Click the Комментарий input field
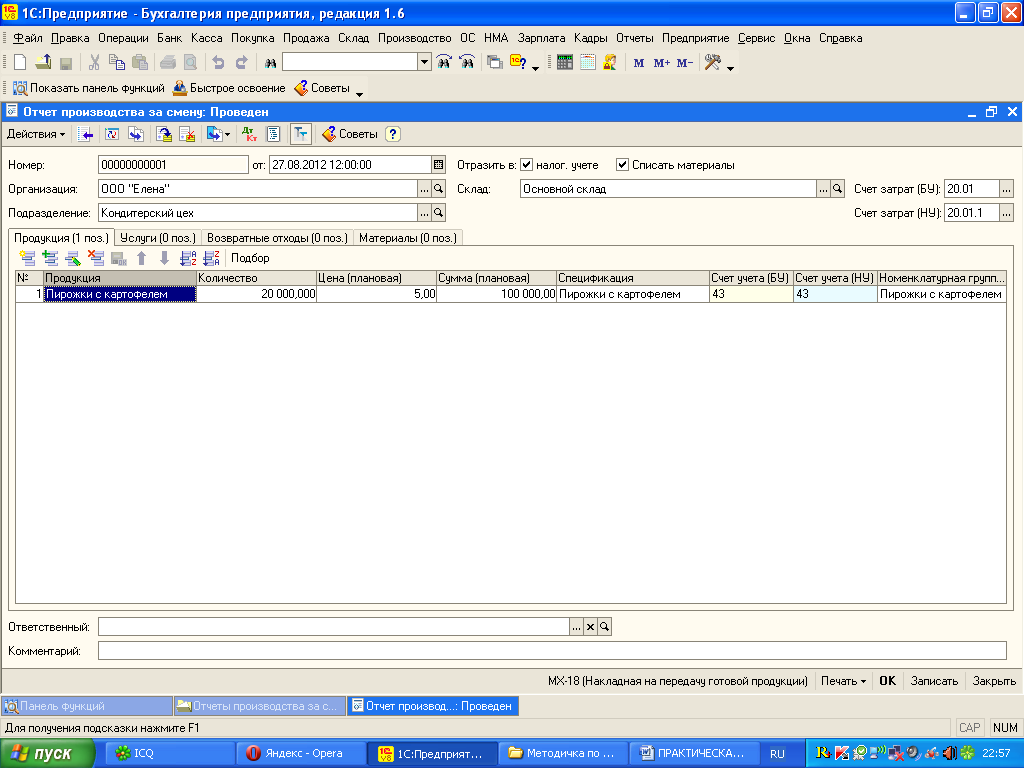The image size is (1024, 768). [552, 650]
